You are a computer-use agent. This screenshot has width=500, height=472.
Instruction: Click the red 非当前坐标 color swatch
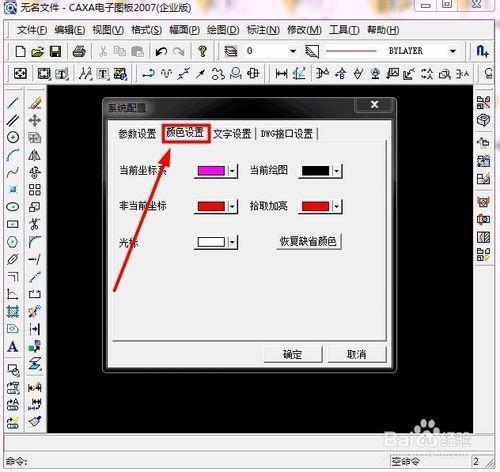tap(211, 206)
